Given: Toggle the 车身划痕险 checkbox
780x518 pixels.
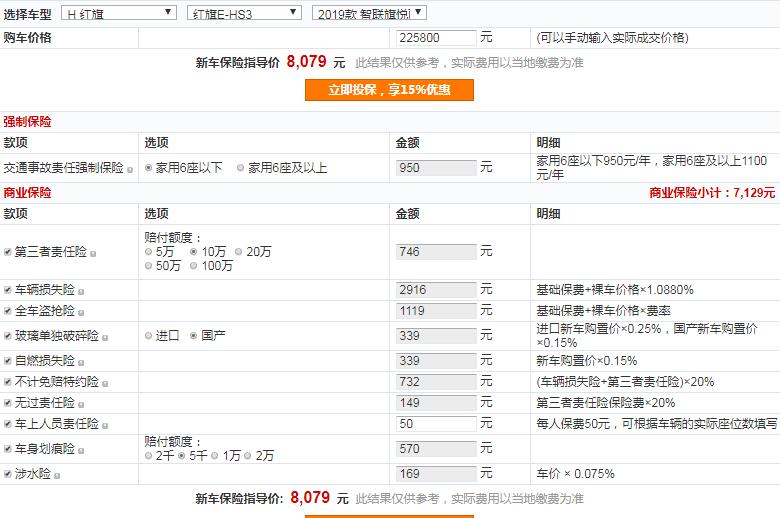Looking at the screenshot, I should (7, 449).
